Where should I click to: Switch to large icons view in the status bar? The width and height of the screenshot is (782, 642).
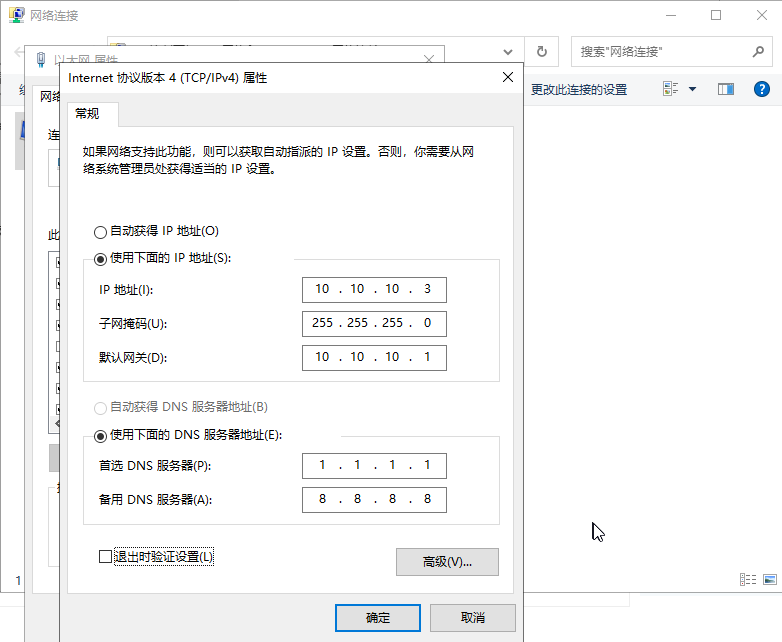pyautogui.click(x=769, y=579)
